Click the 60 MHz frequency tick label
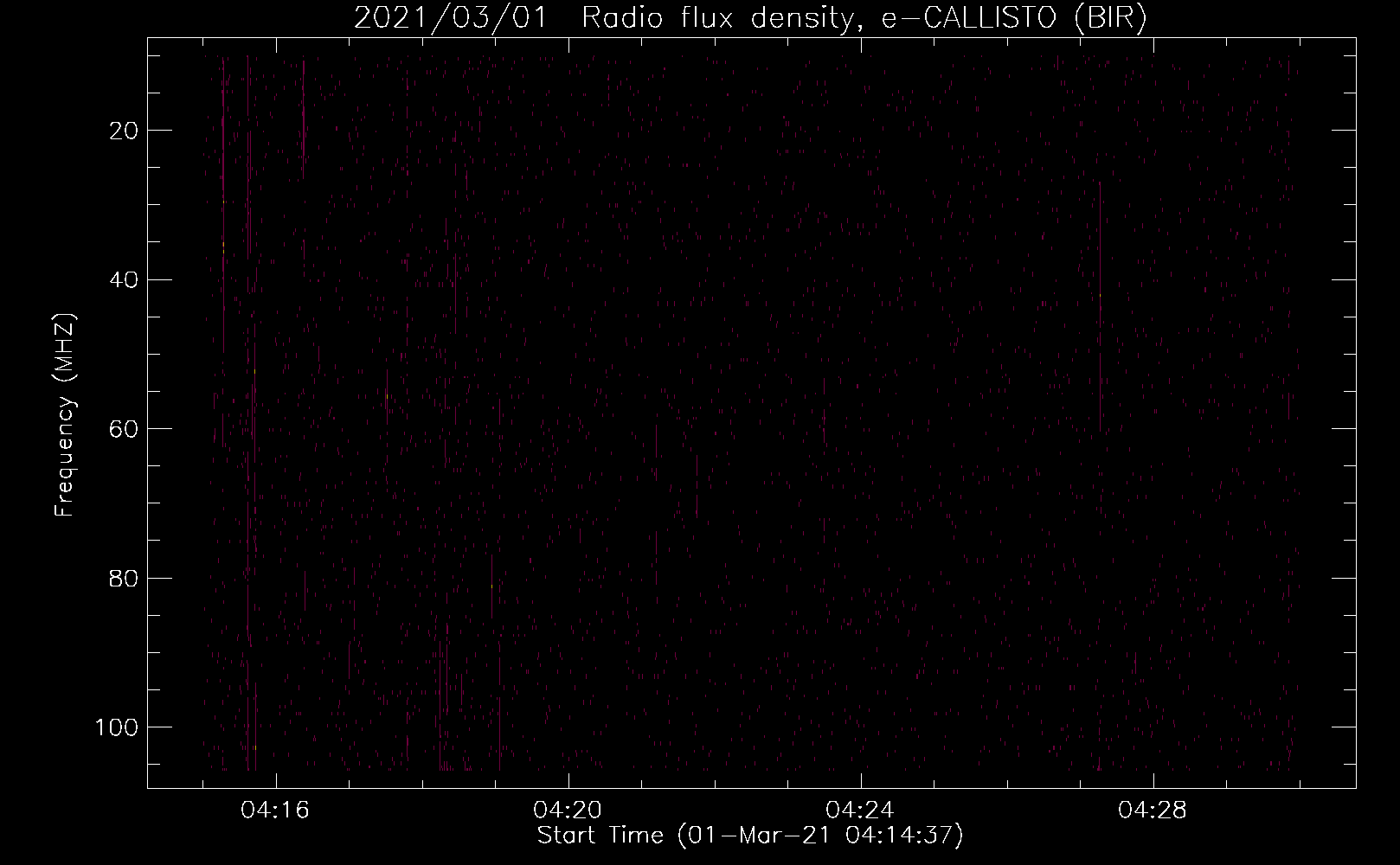The height and width of the screenshot is (865, 1400). tap(125, 429)
